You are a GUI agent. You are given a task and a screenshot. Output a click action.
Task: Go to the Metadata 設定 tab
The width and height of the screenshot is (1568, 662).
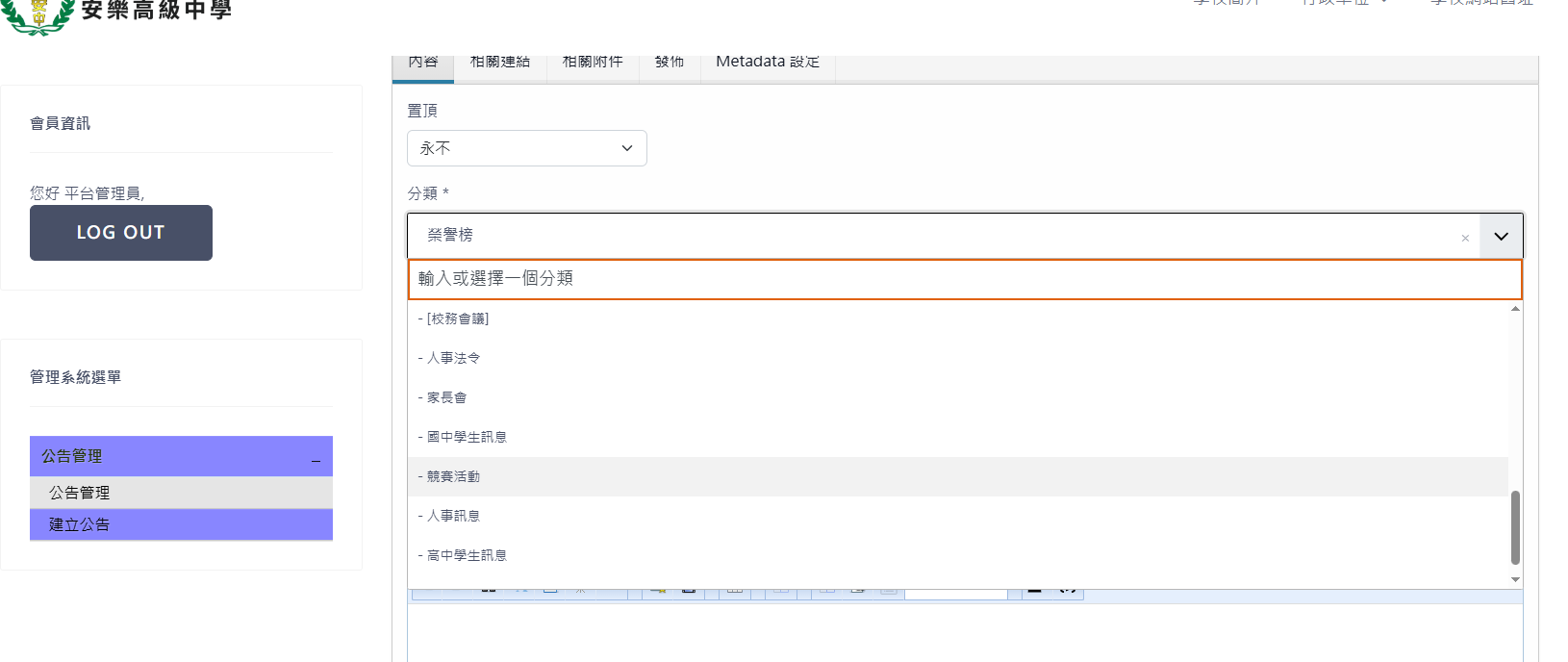coord(767,64)
